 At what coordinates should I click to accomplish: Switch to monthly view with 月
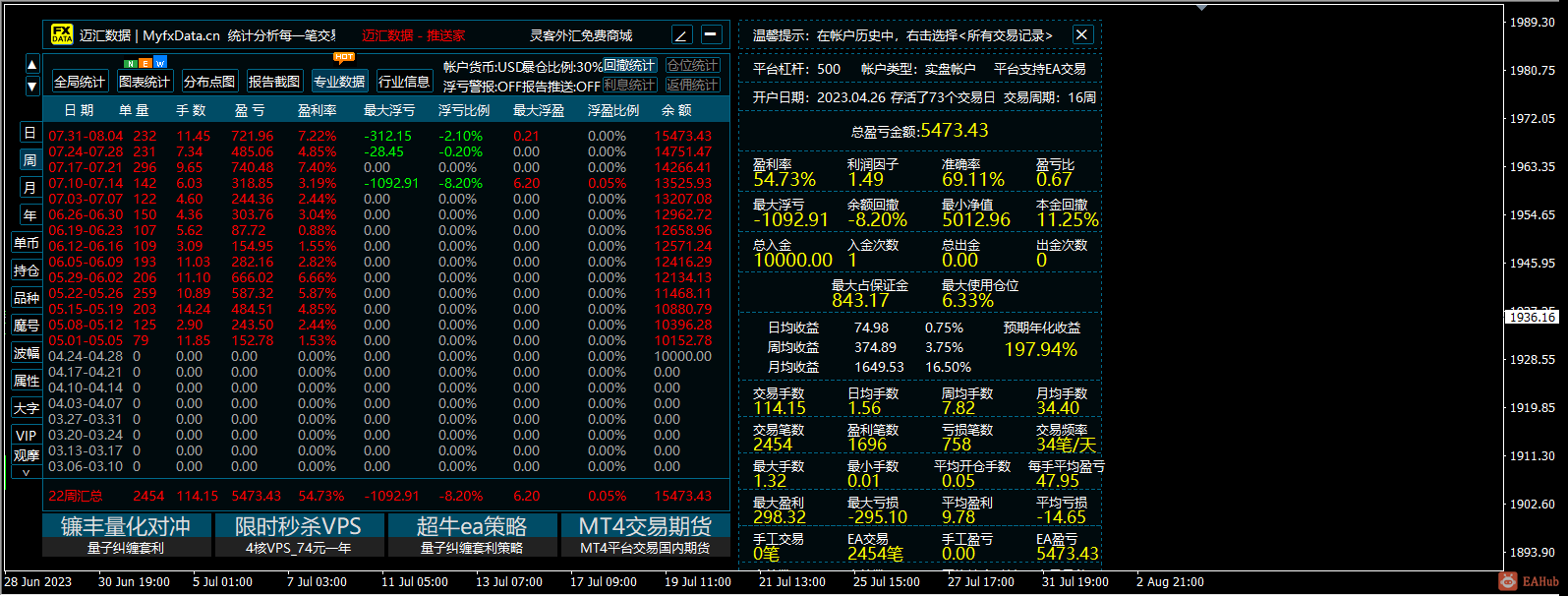tap(29, 188)
